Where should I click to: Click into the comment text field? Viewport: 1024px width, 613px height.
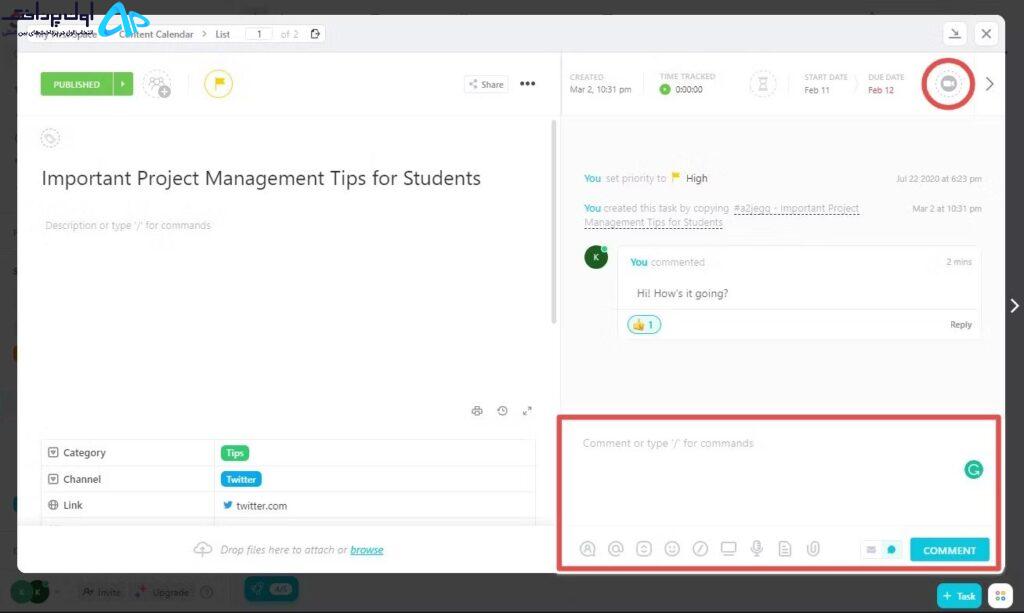tap(760, 470)
